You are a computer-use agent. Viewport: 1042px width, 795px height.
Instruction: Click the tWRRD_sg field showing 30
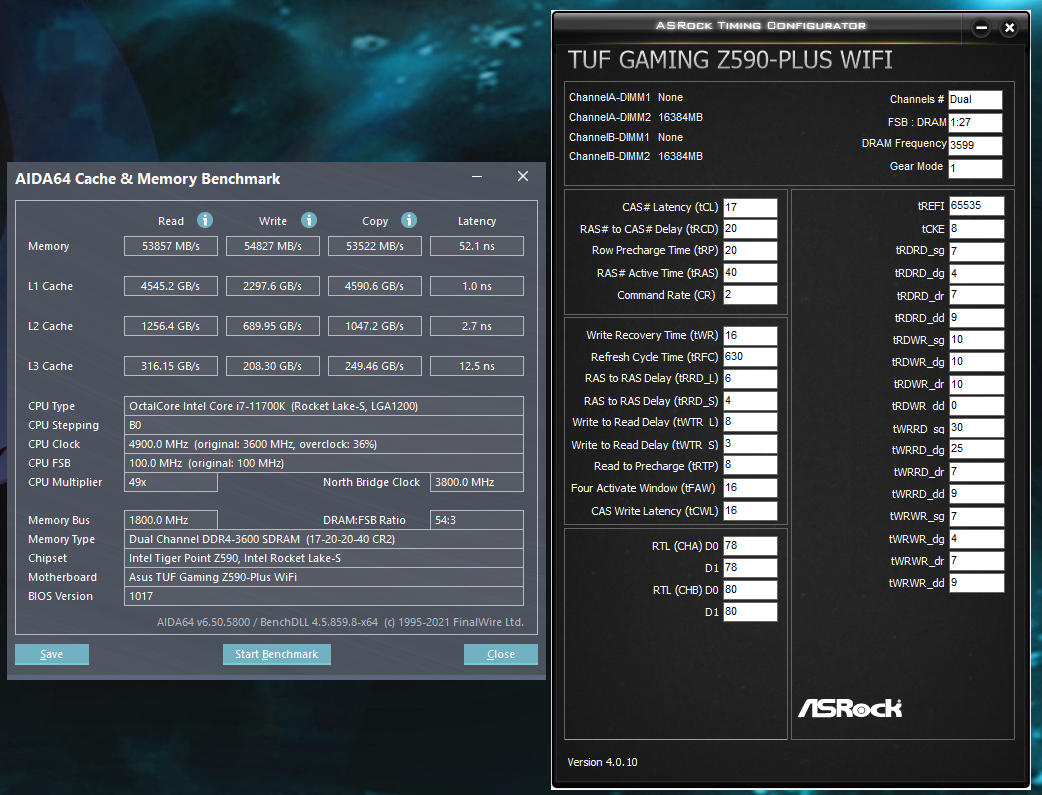[976, 428]
